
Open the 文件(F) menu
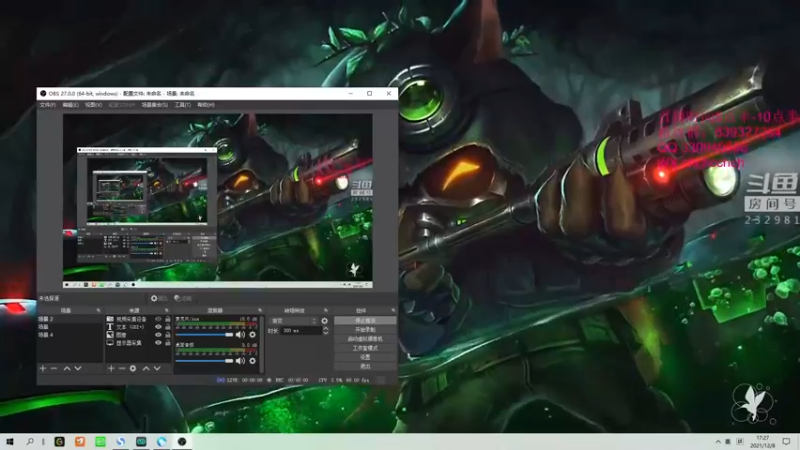[x=47, y=105]
